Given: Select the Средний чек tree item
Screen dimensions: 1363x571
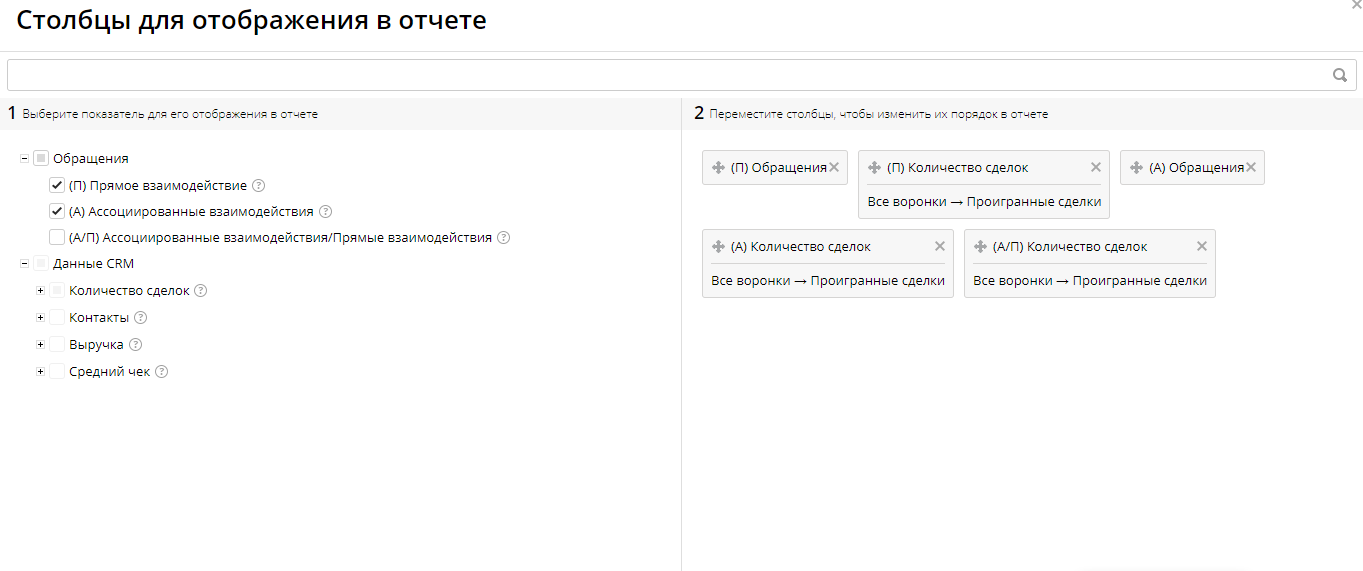Looking at the screenshot, I should click(x=109, y=371).
